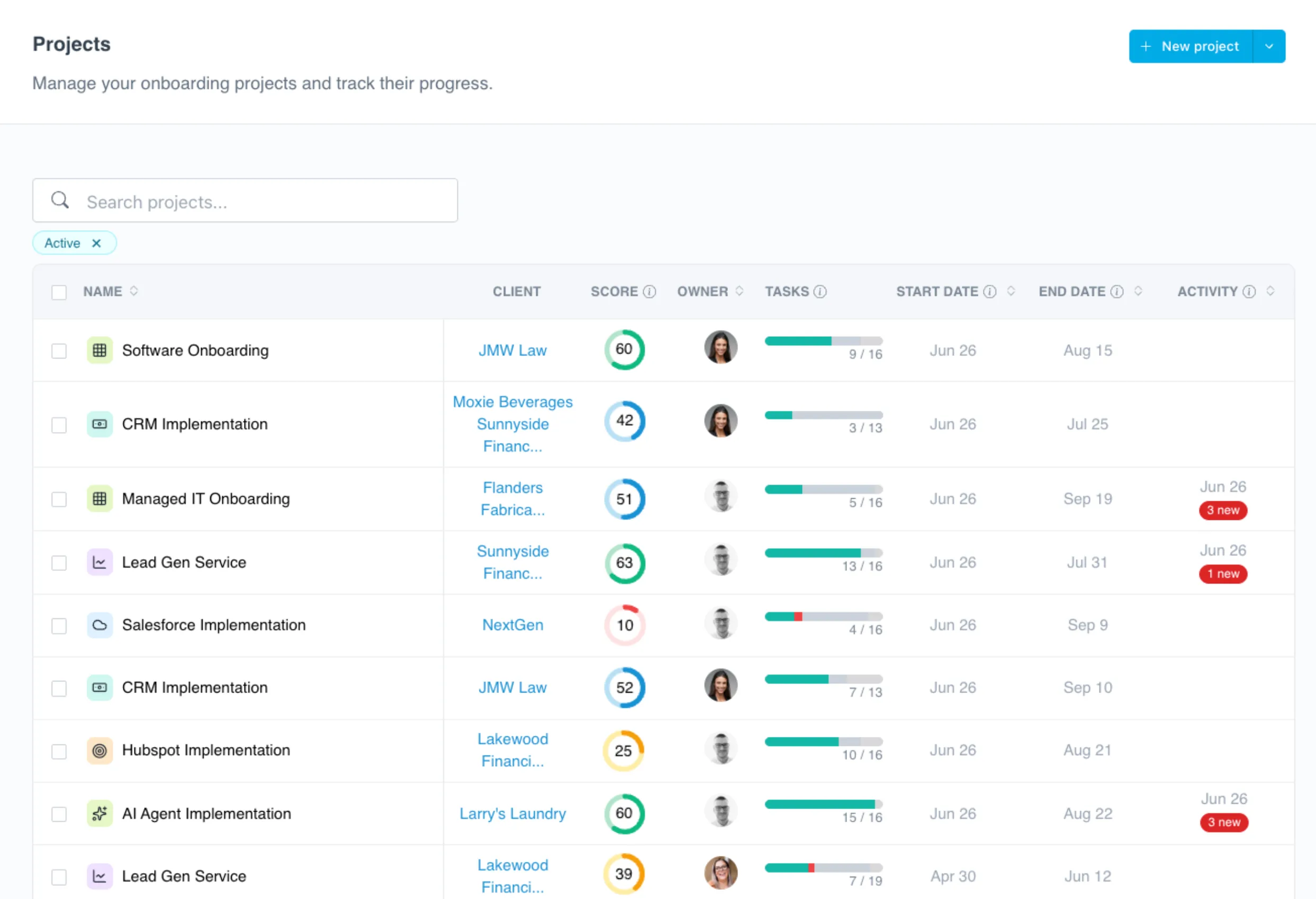This screenshot has width=1316, height=899.
Task: Remove the Active filter chip
Action: pyautogui.click(x=96, y=243)
